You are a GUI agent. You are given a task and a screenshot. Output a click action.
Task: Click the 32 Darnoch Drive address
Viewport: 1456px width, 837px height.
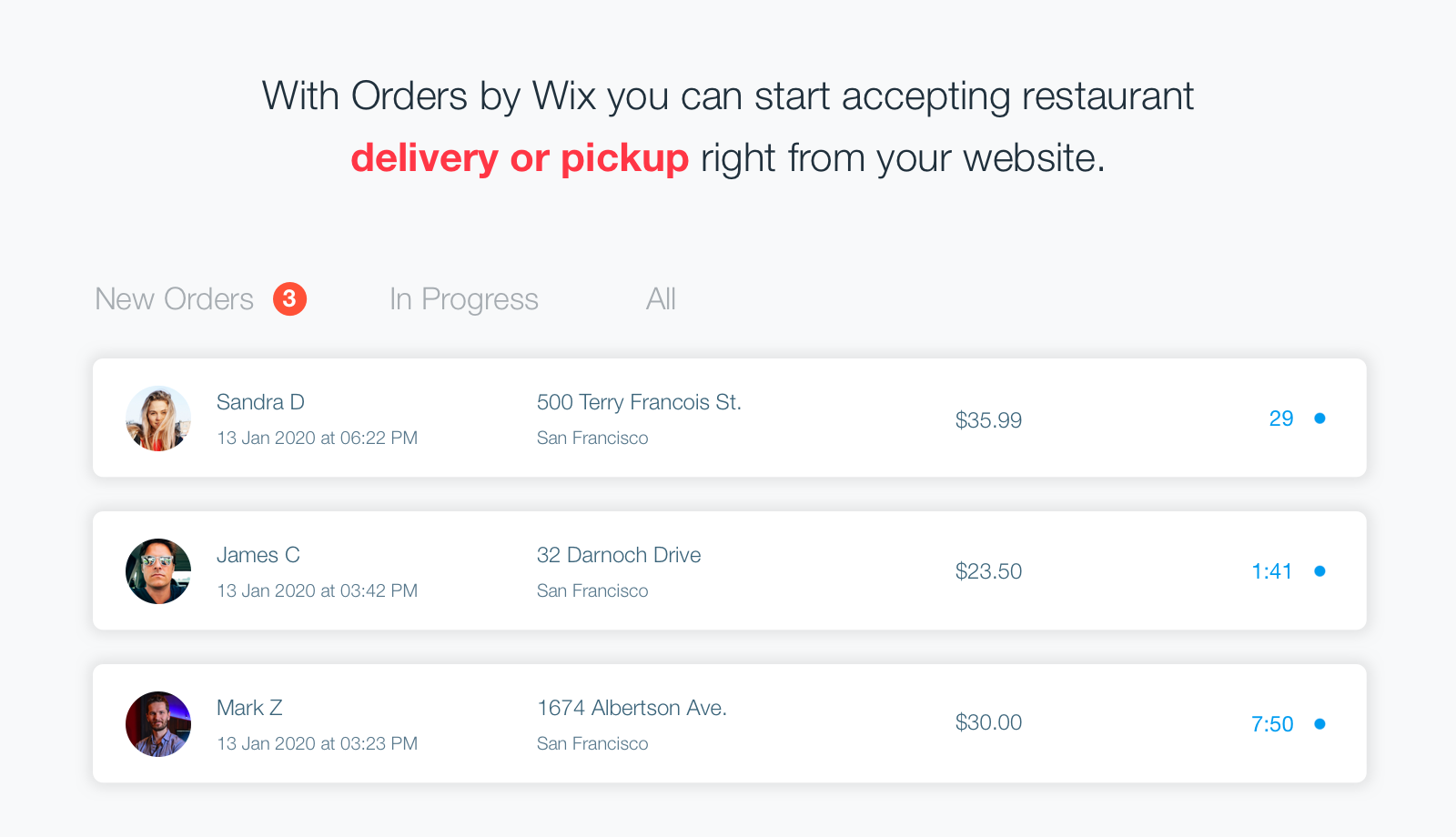pos(619,555)
